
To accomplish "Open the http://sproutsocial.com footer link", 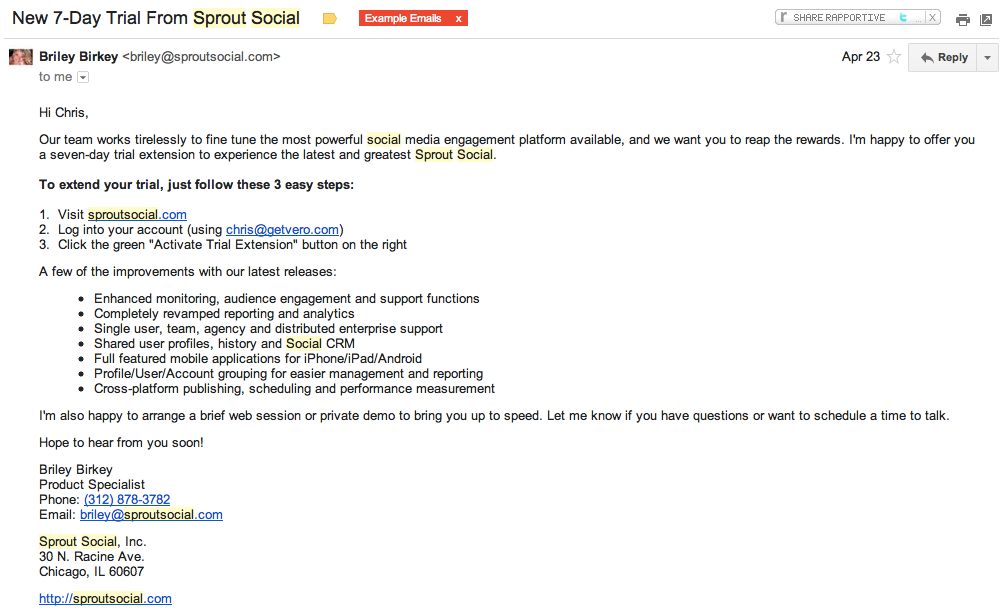I will tap(105, 598).
